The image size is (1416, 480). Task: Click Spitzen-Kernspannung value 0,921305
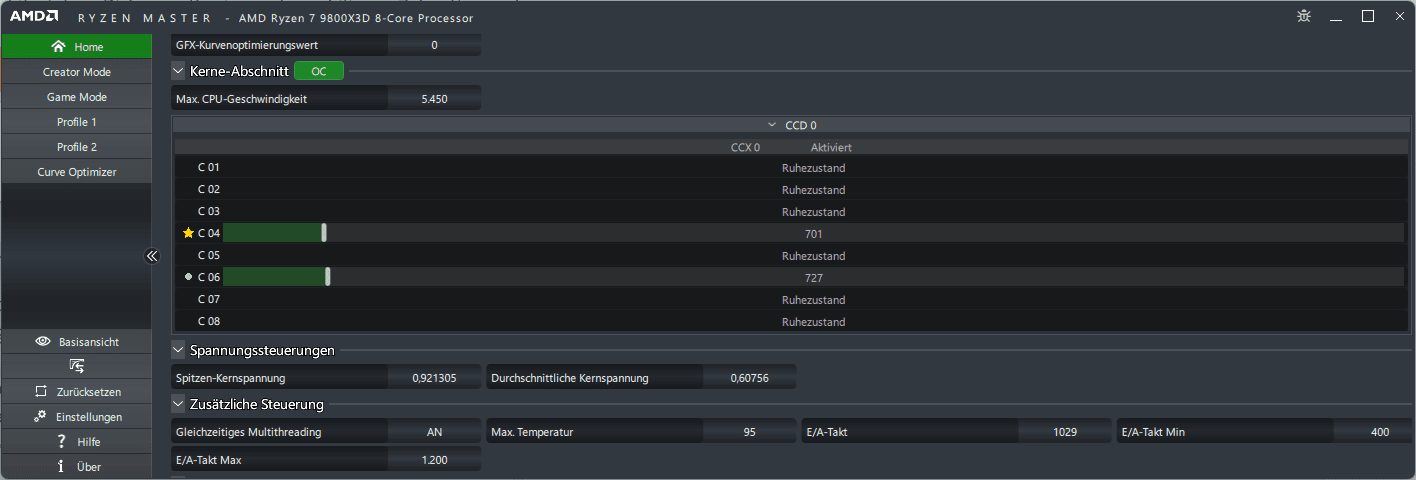click(x=434, y=378)
